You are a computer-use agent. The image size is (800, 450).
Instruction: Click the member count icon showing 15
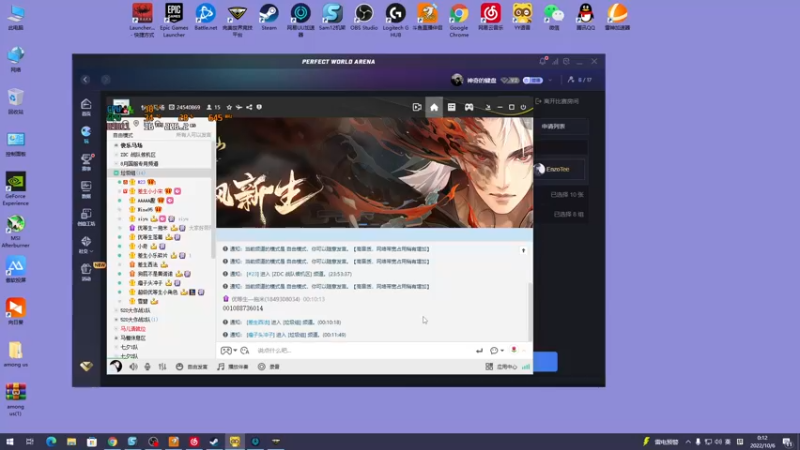coord(213,107)
